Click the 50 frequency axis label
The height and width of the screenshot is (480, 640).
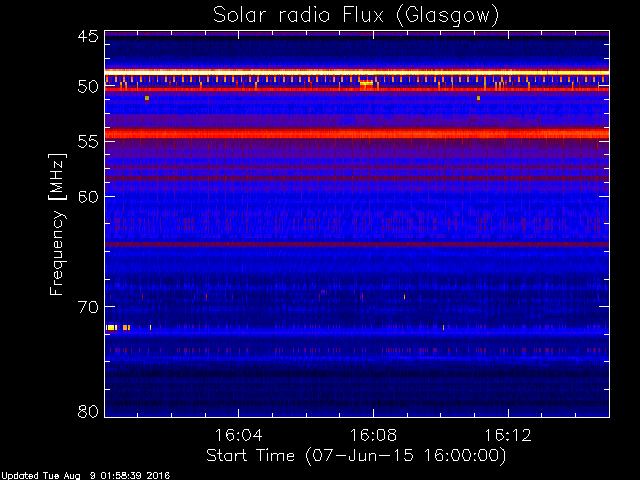click(88, 87)
